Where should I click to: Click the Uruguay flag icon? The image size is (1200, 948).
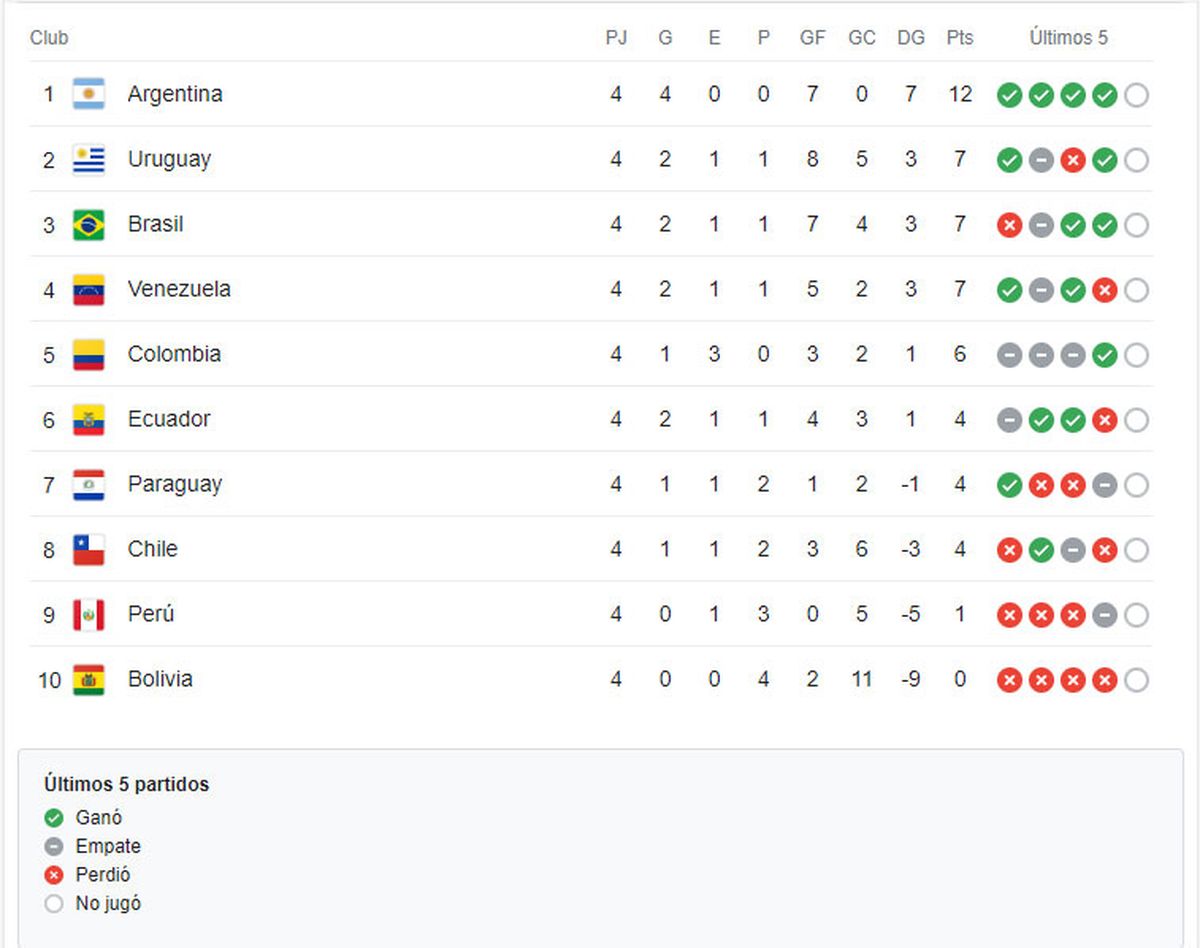[x=89, y=160]
